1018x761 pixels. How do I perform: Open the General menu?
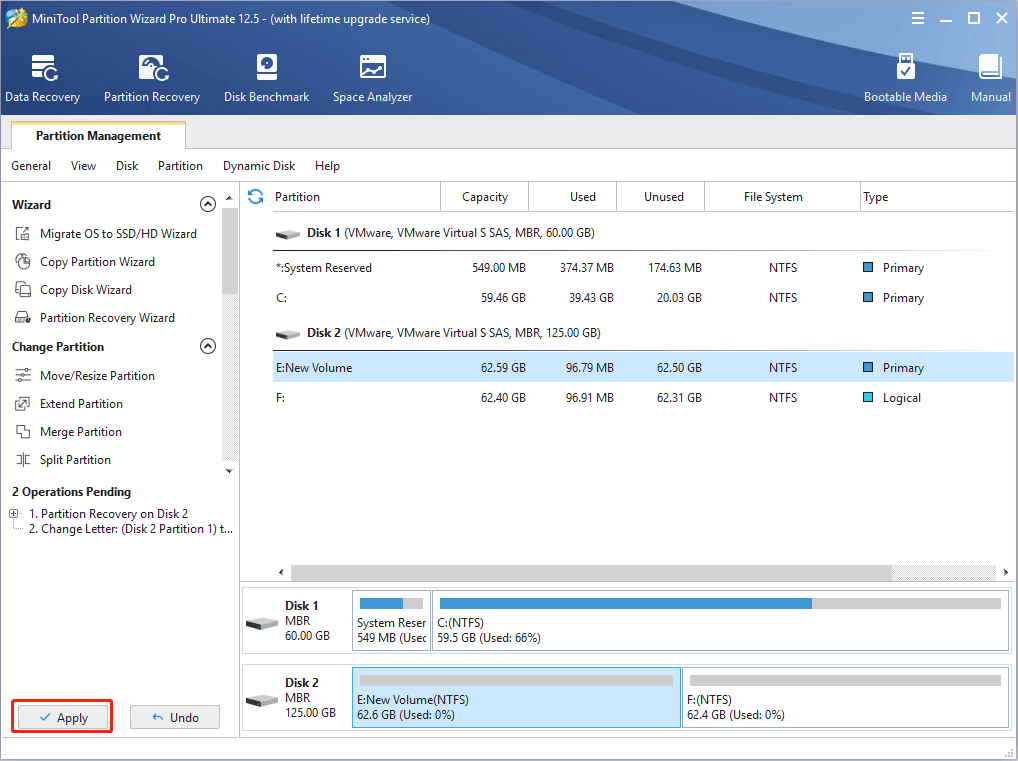(x=31, y=166)
